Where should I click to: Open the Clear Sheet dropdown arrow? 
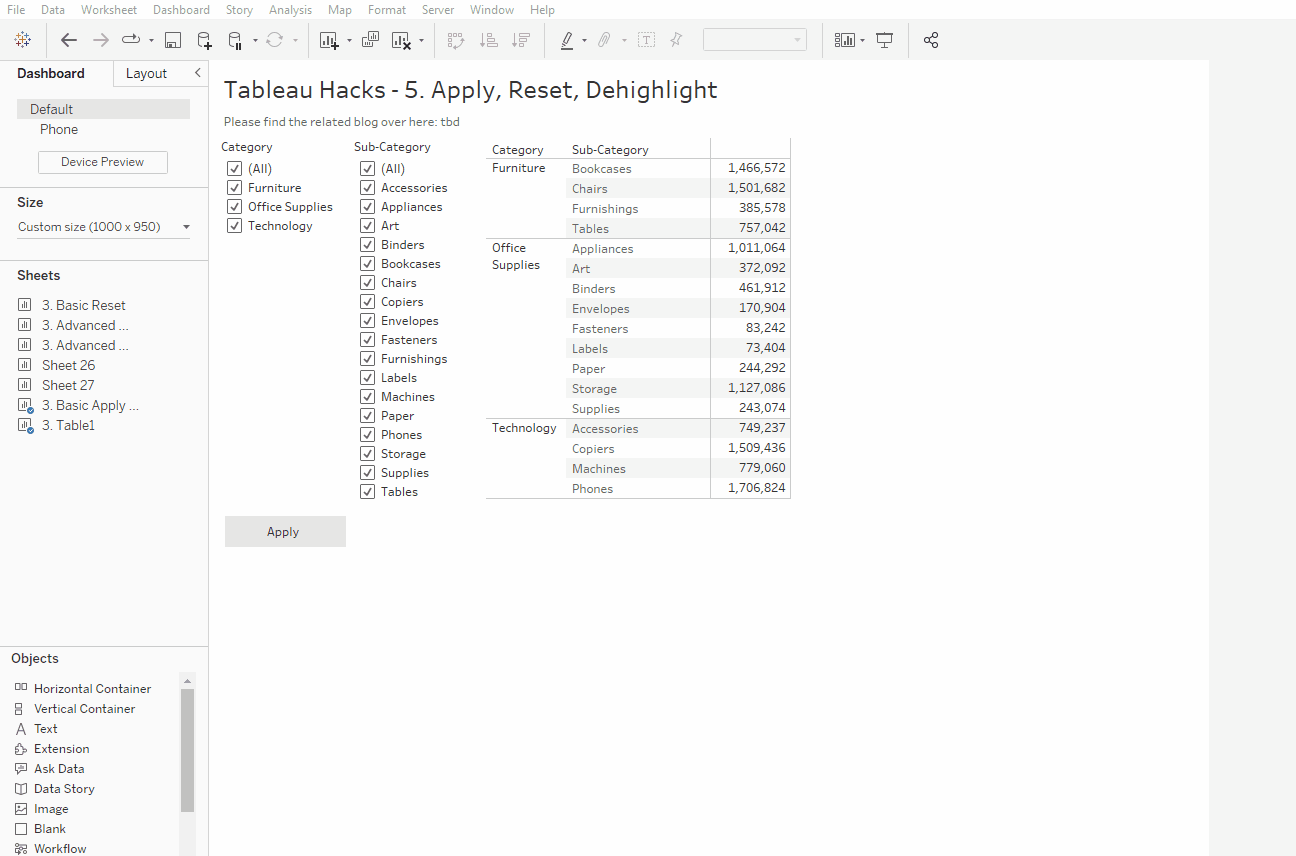coord(421,41)
